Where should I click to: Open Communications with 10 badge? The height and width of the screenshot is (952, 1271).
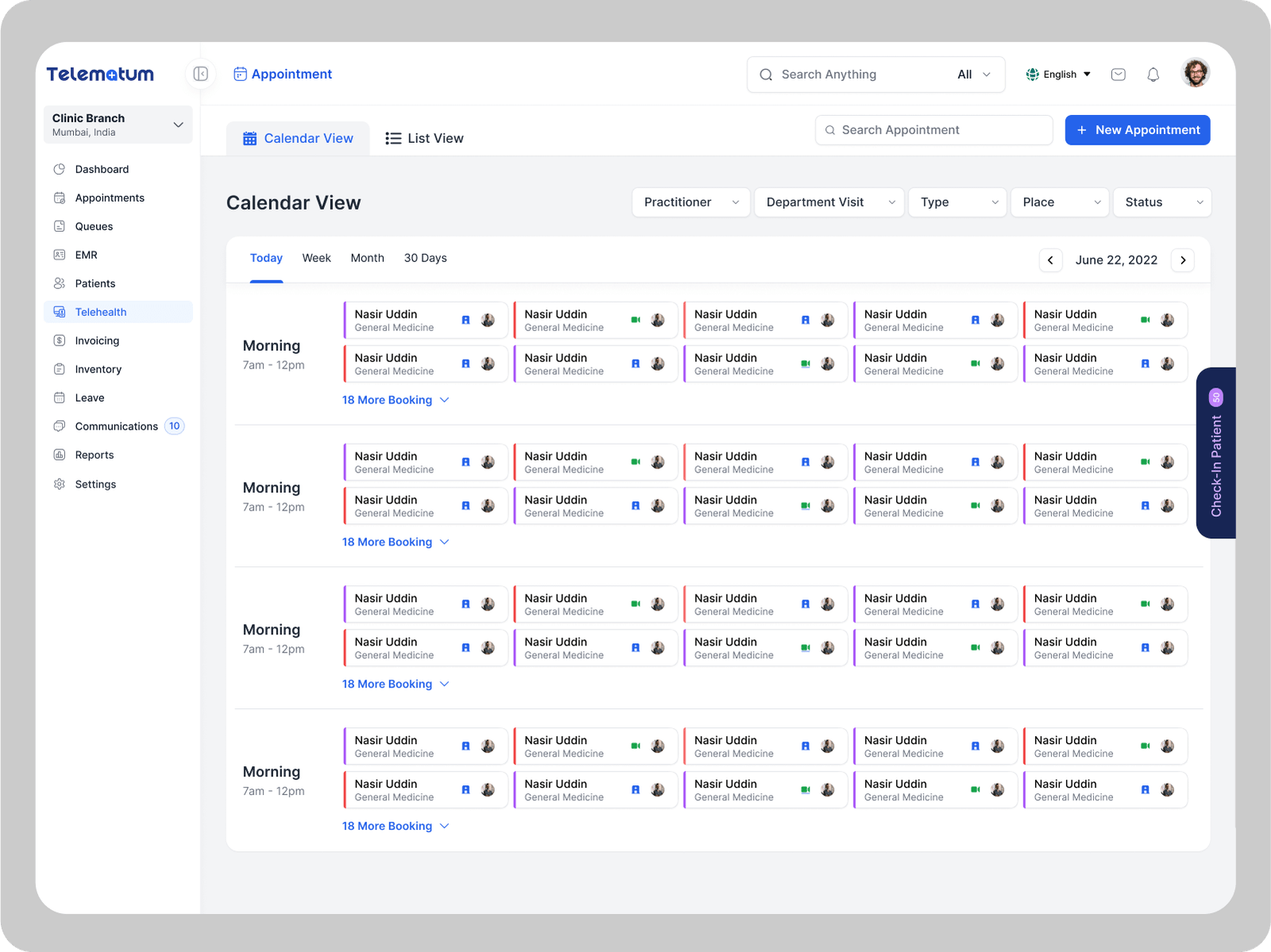(117, 426)
